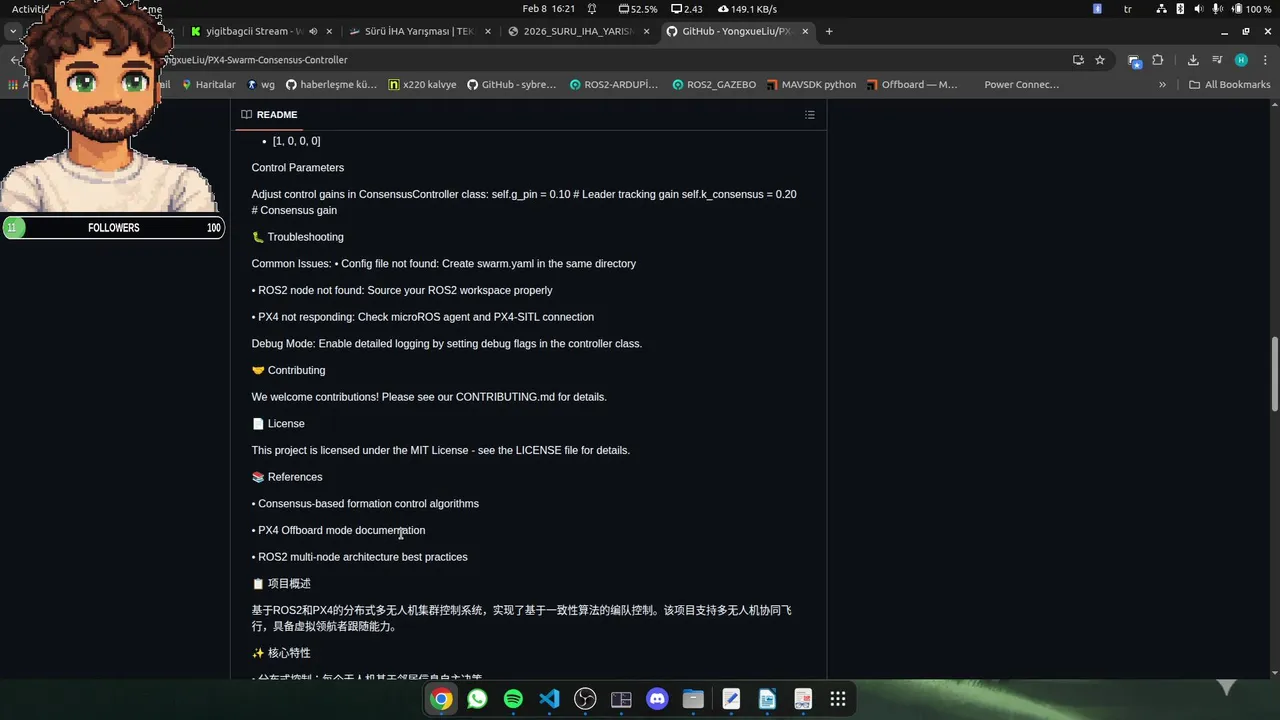Open the MAVSDK python bookmark
Viewport: 1280px width, 720px height.
(811, 85)
